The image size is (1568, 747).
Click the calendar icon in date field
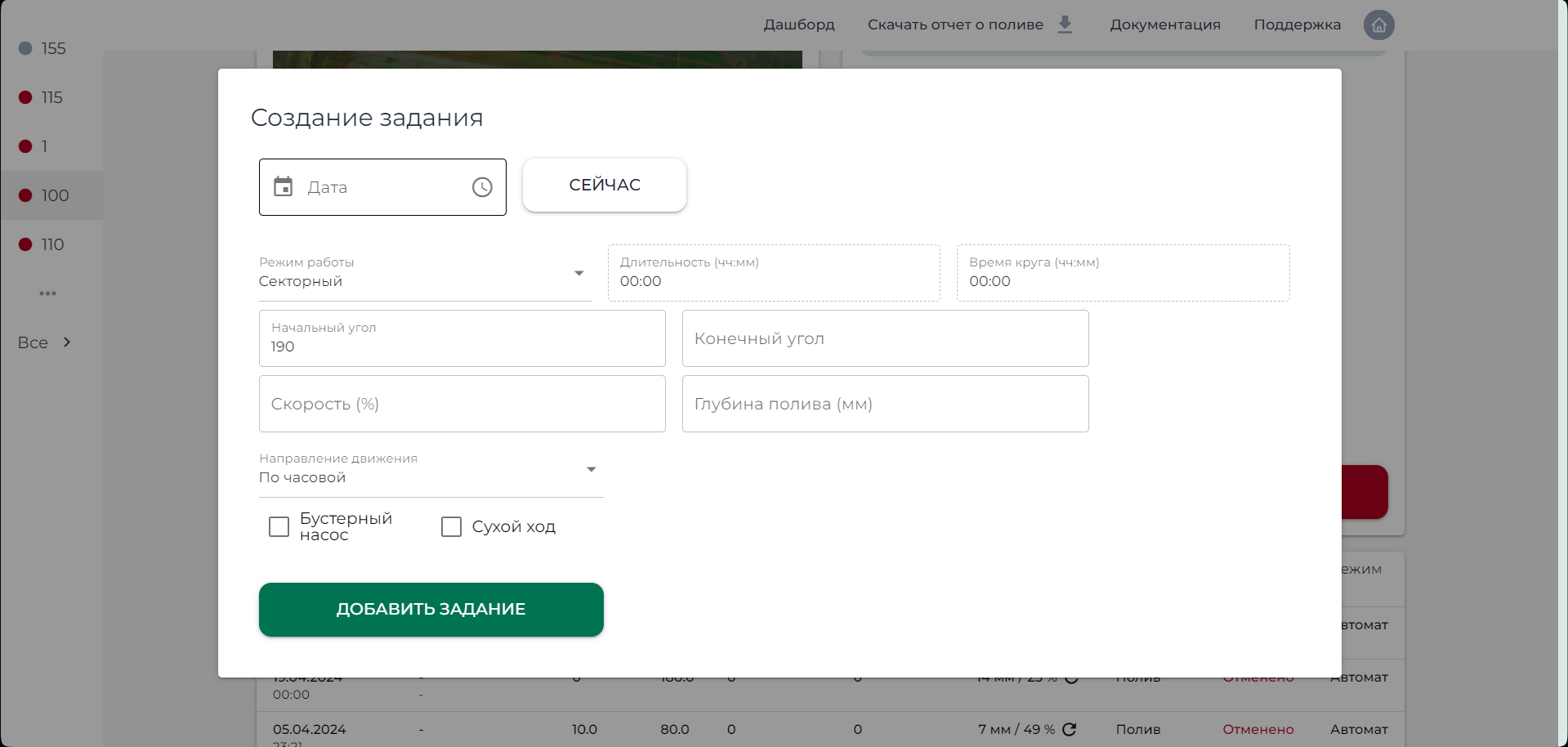point(283,187)
